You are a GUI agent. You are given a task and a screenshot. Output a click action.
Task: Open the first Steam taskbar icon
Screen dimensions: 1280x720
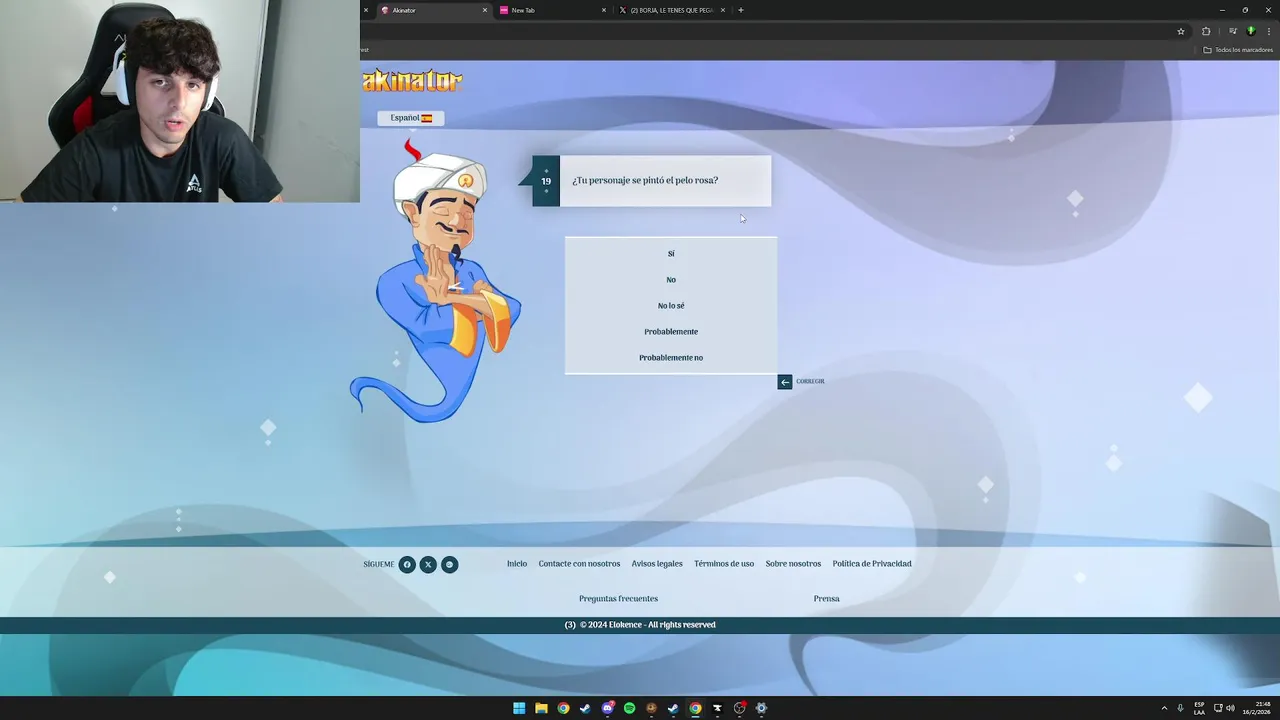(x=585, y=708)
